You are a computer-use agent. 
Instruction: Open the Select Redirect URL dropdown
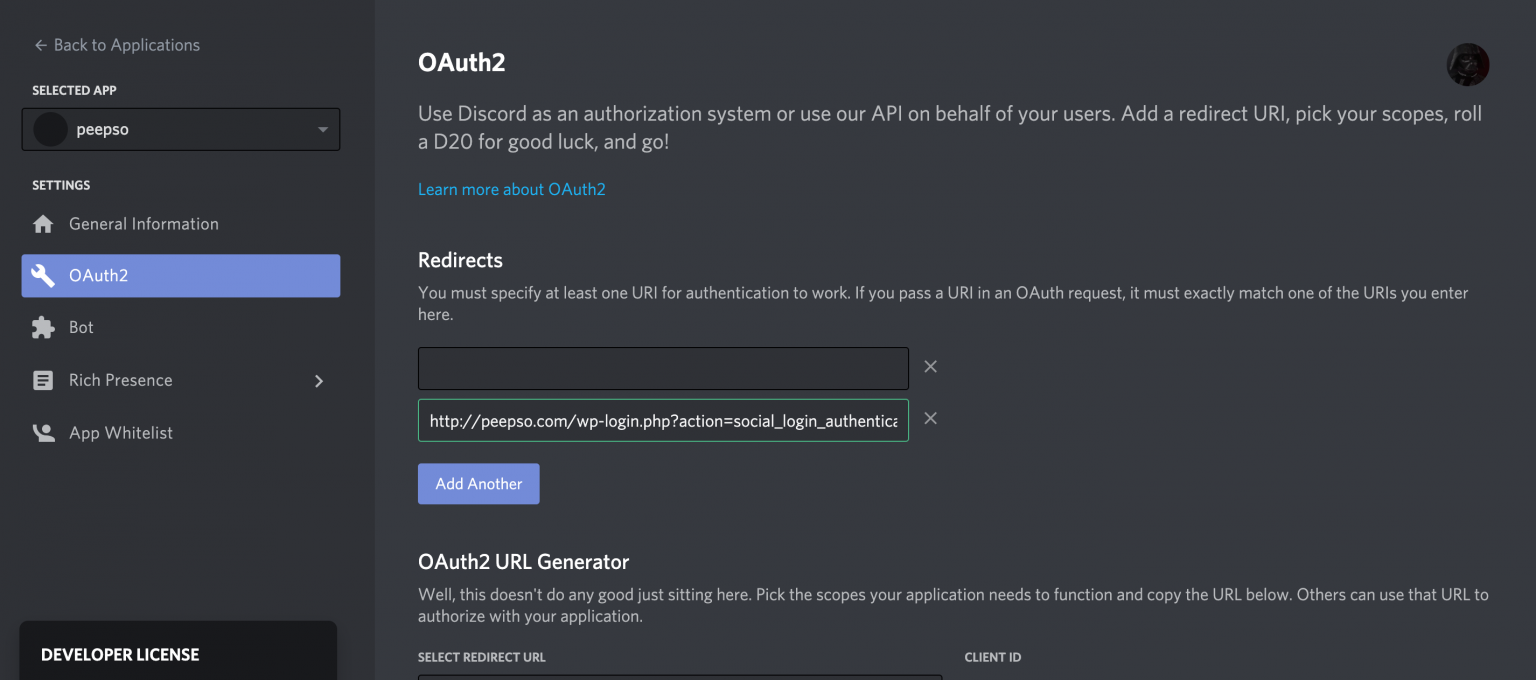(x=680, y=678)
